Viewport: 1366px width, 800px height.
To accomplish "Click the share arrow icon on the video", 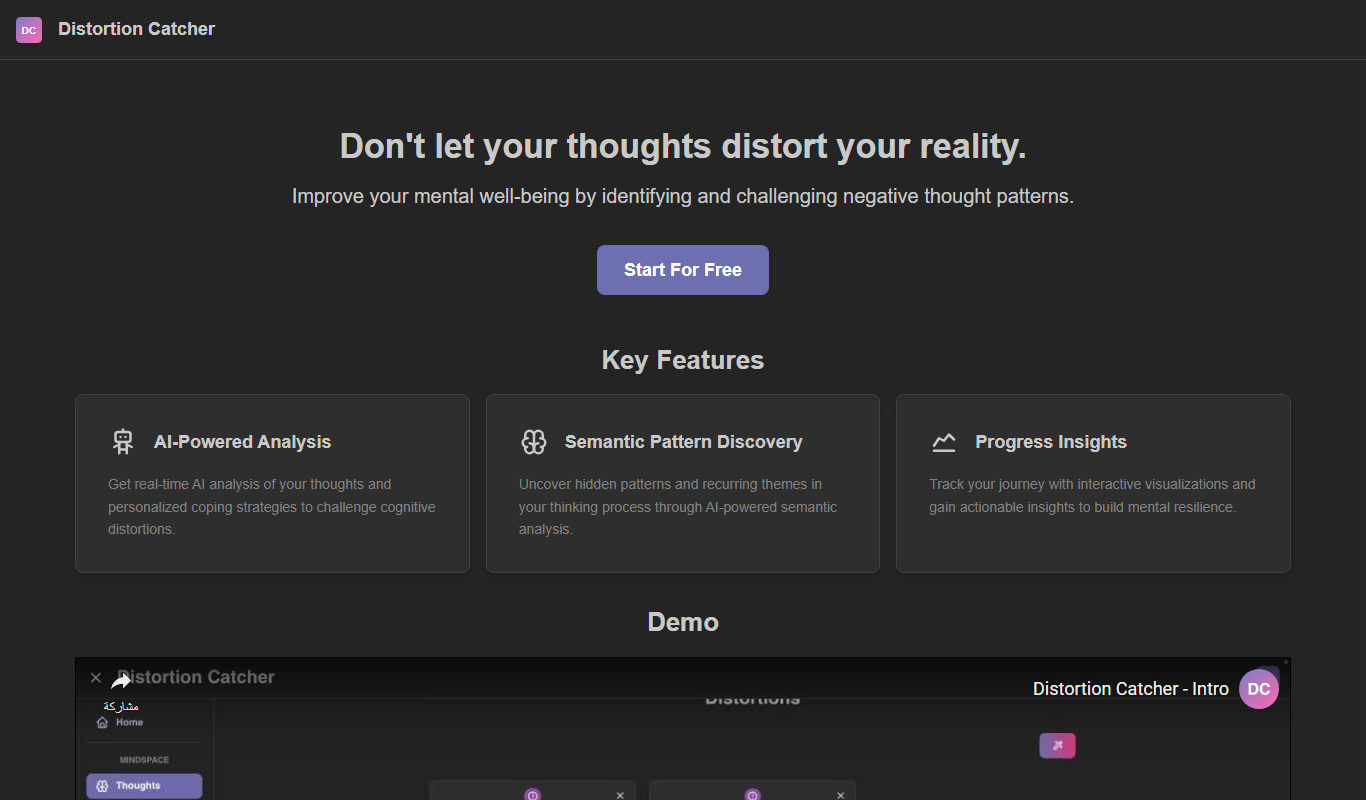I will click(x=121, y=681).
